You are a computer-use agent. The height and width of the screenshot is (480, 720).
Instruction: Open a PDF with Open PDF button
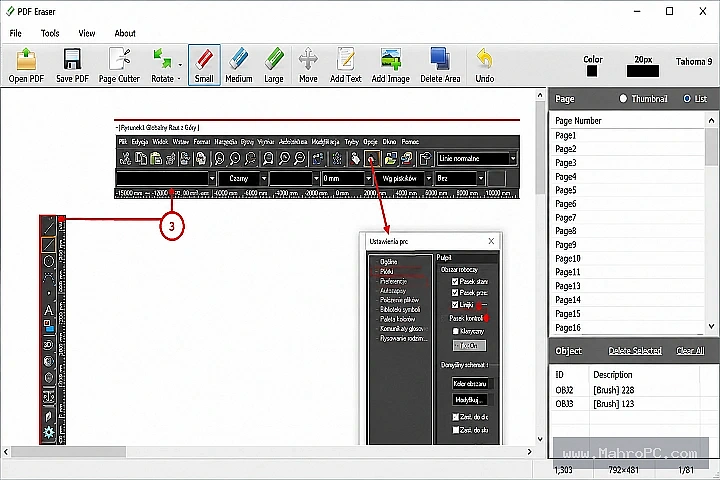point(26,65)
